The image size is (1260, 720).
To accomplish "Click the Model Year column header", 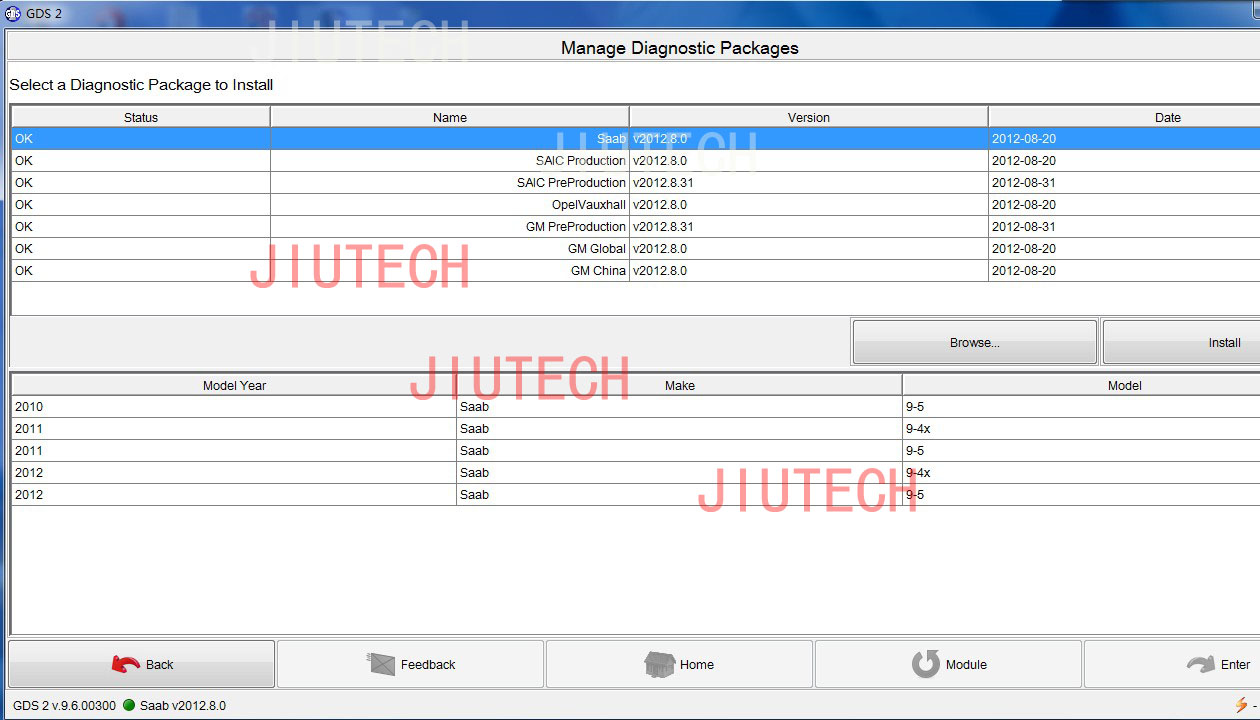I will tap(234, 385).
